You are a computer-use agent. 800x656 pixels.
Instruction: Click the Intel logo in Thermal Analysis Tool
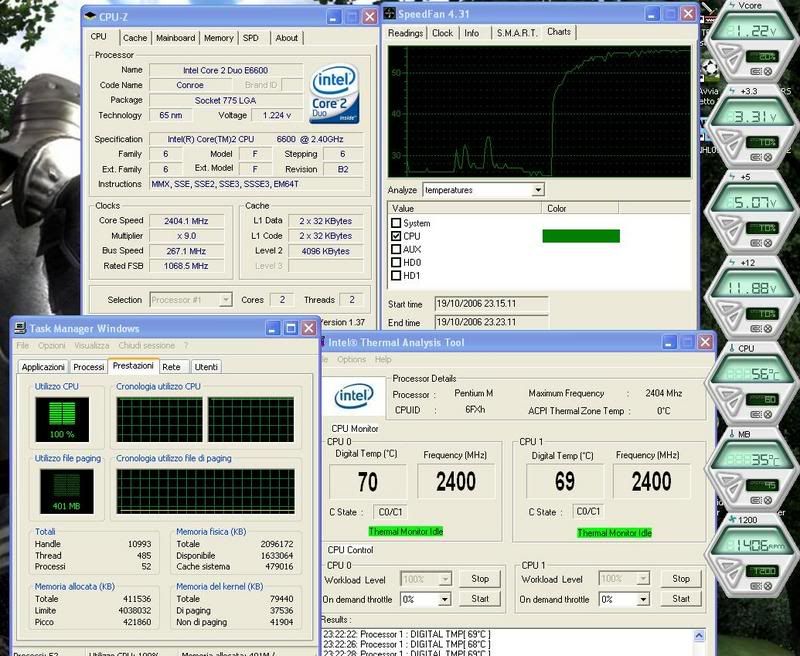pyautogui.click(x=354, y=396)
